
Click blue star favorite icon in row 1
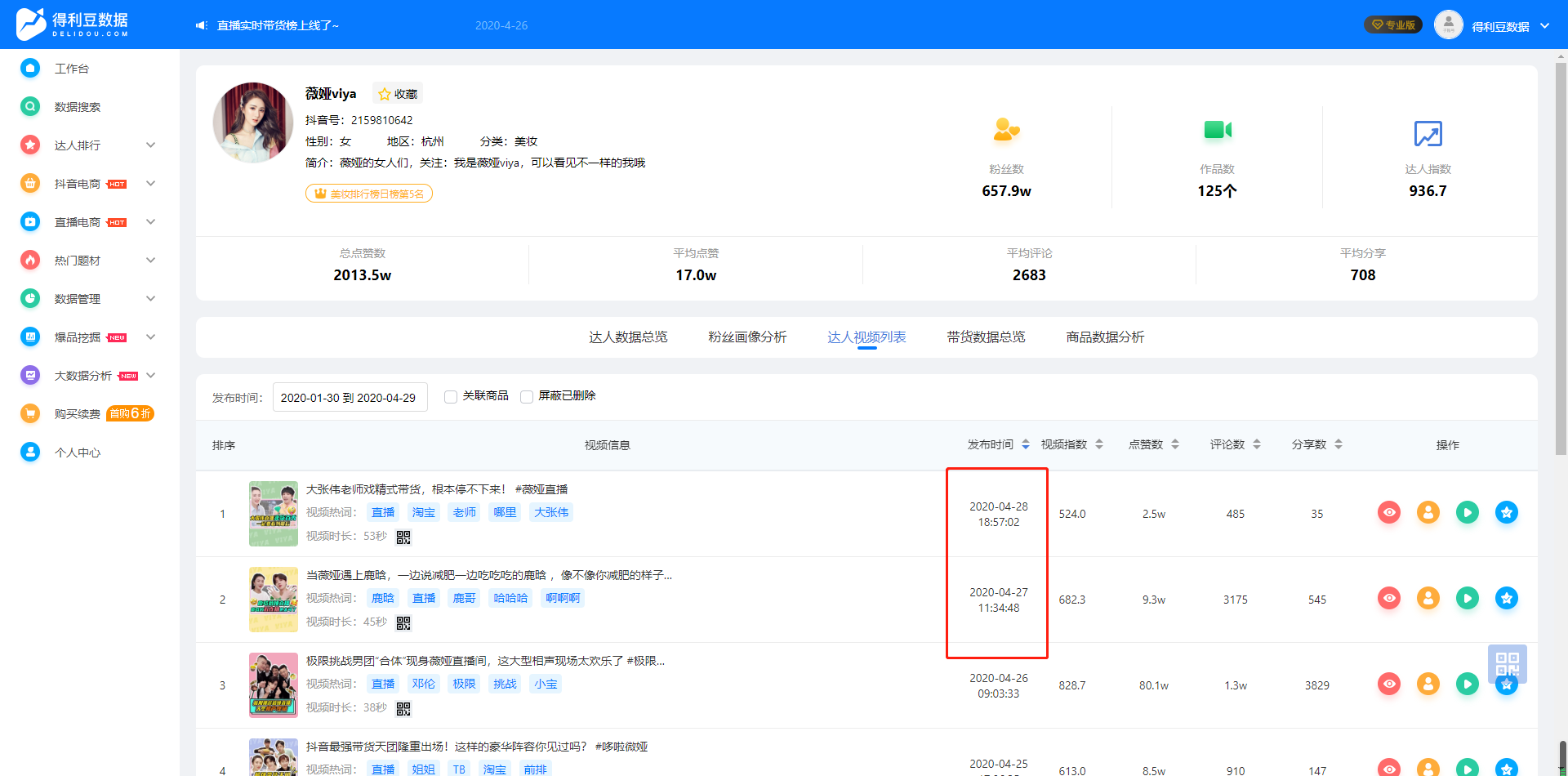click(x=1507, y=512)
